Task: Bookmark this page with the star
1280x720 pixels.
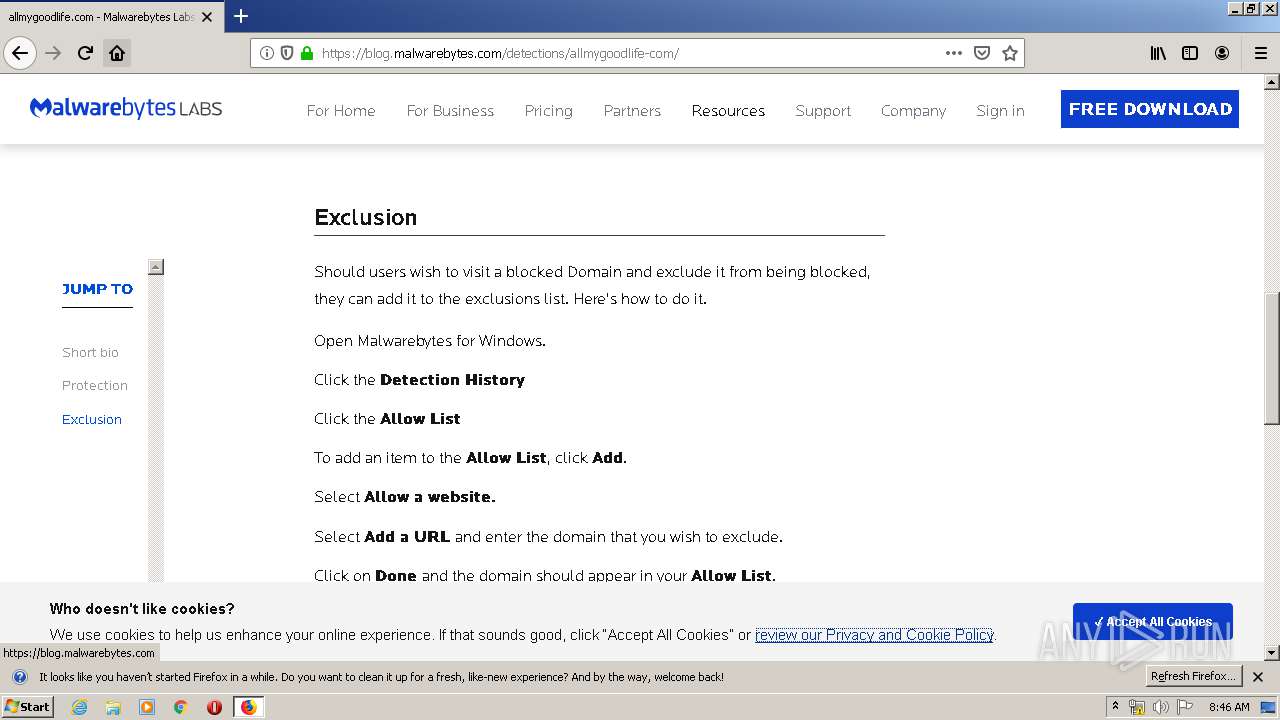Action: click(1010, 53)
